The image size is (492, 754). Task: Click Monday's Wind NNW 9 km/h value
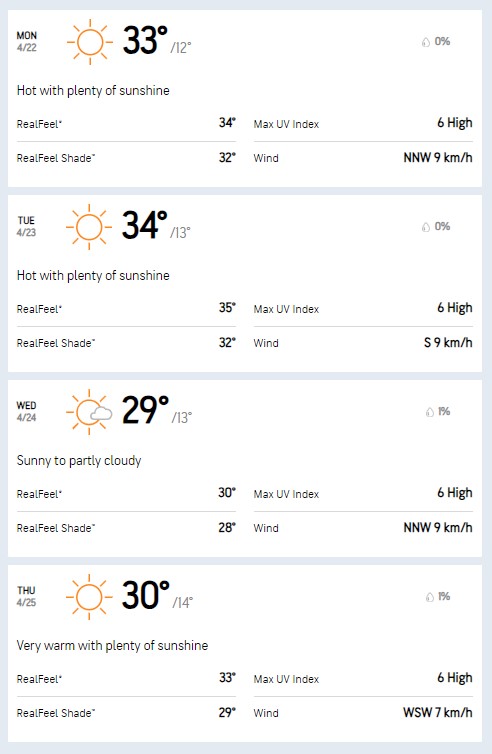[x=438, y=158]
